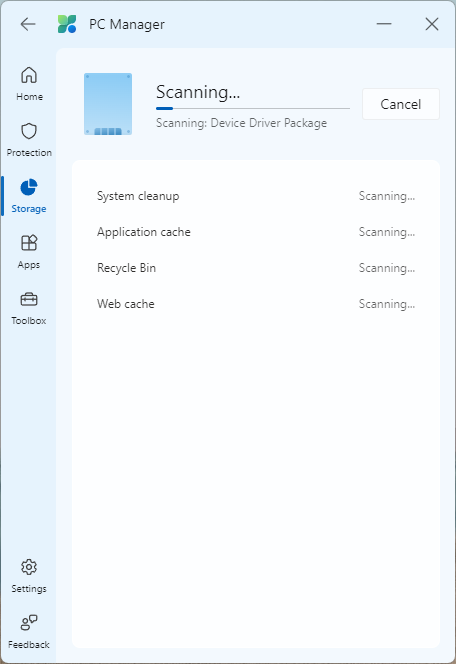Click the Storage tab label
Image resolution: width=456 pixels, height=664 pixels.
[29, 209]
